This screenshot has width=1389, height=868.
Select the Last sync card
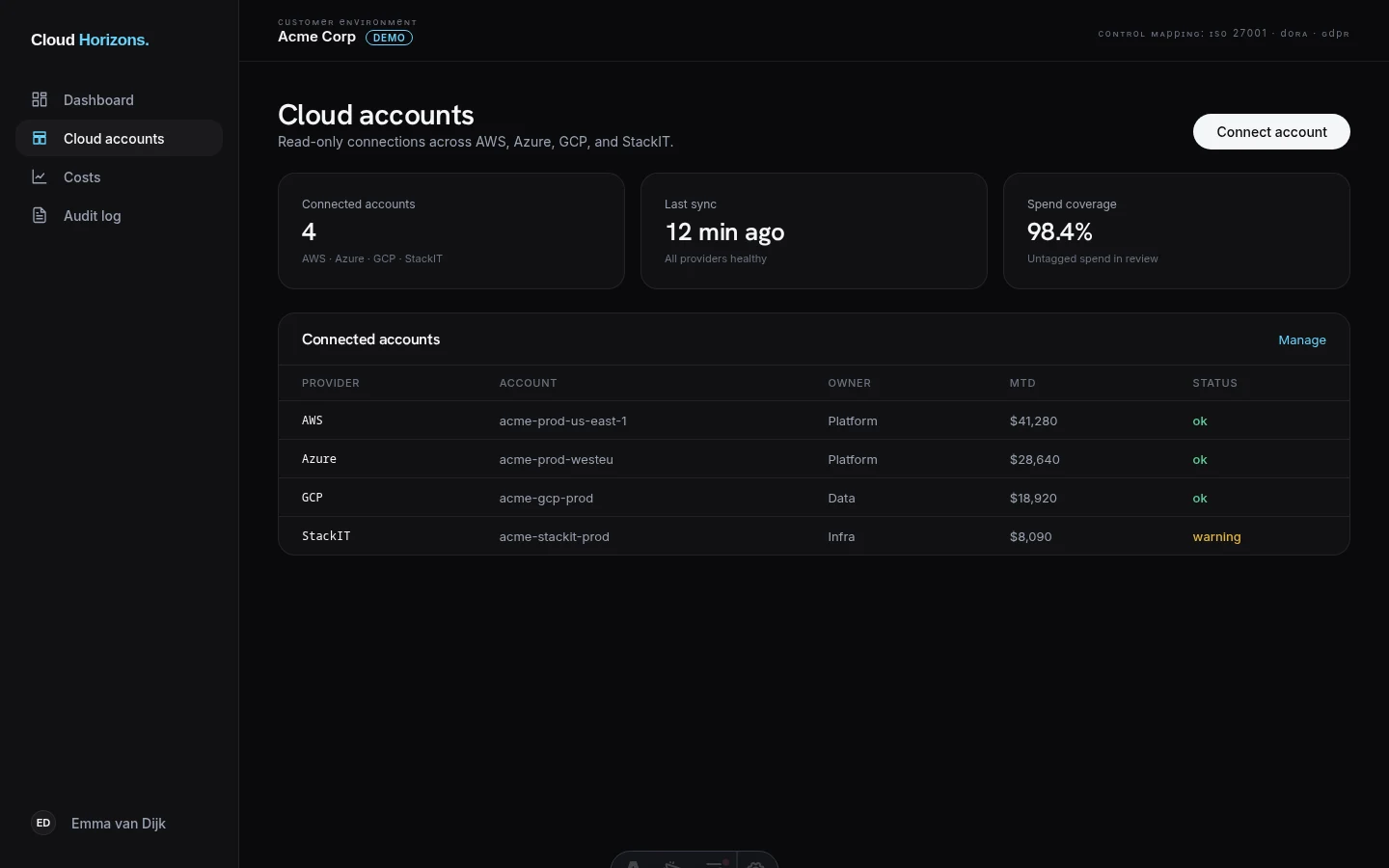tap(814, 231)
